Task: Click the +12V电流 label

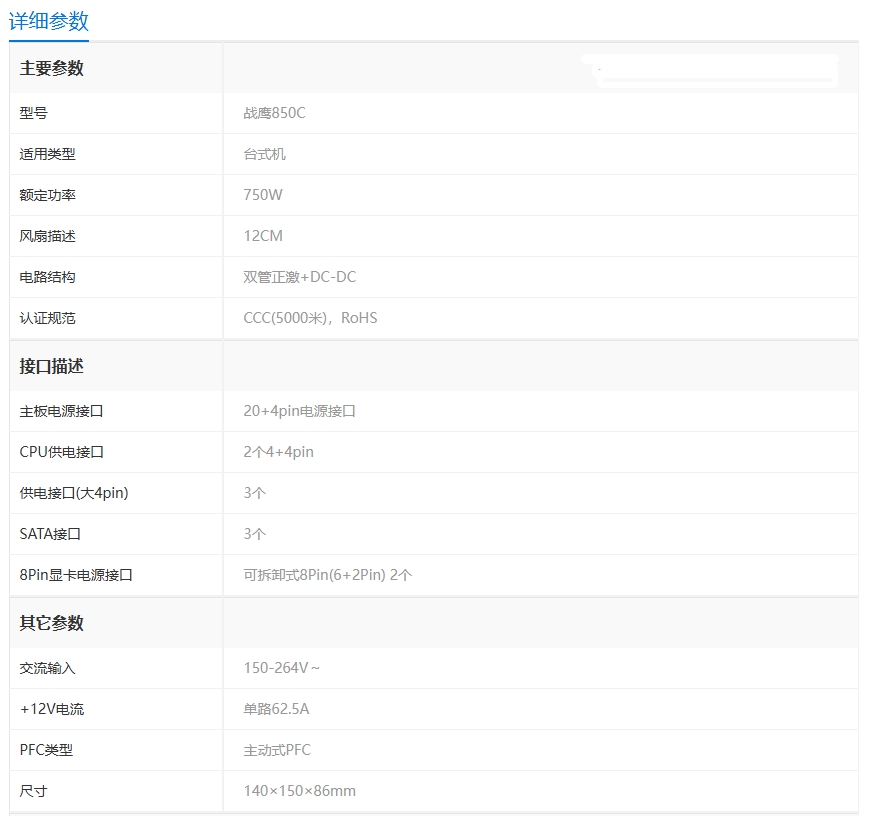Action: tap(52, 709)
